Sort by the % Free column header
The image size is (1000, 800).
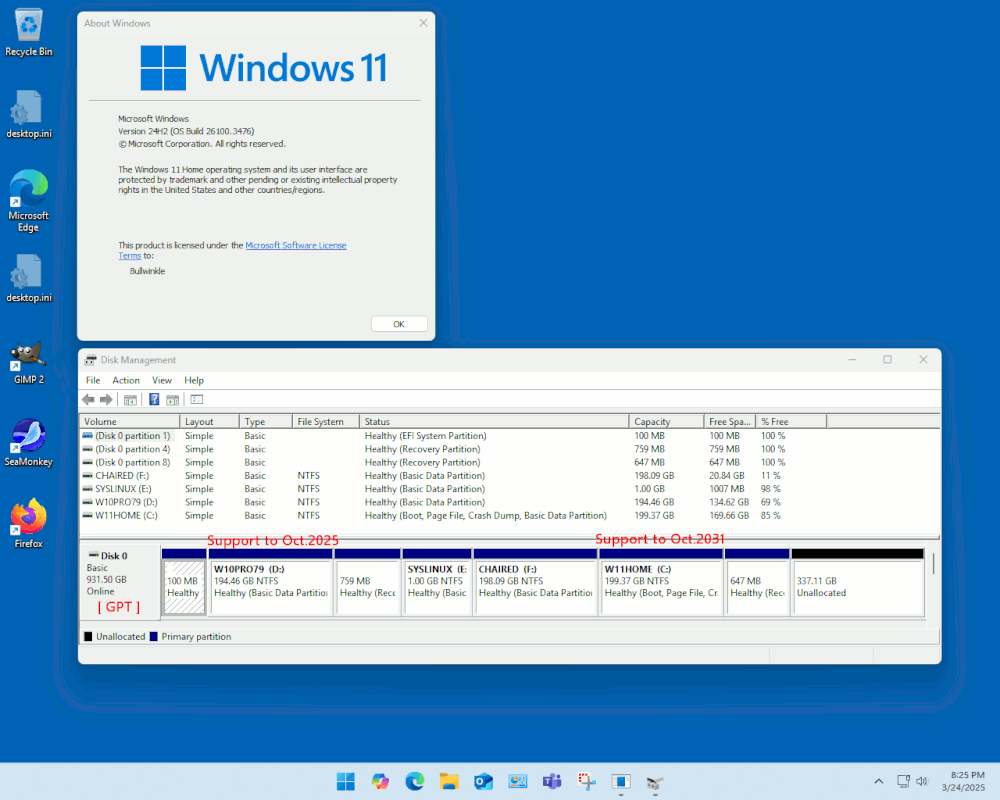click(x=791, y=422)
